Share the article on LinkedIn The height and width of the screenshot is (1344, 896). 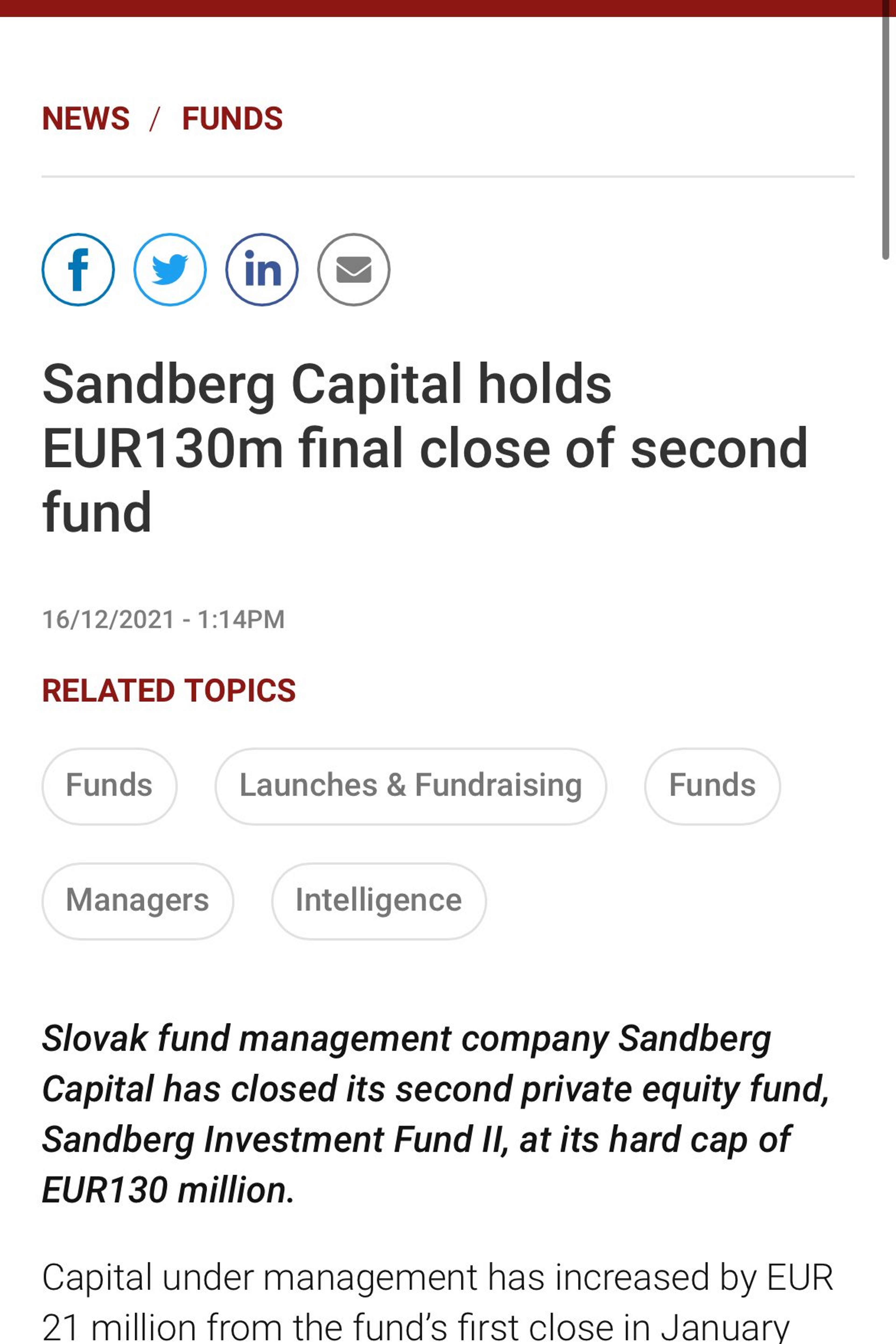(262, 270)
